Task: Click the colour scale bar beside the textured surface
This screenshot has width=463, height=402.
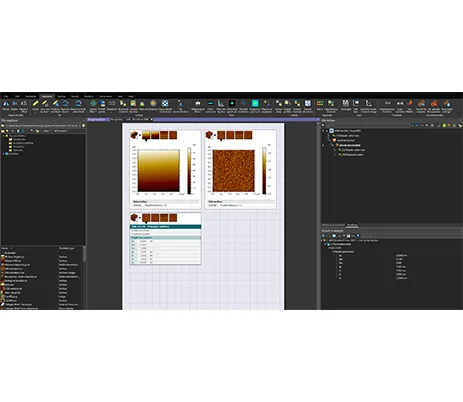Action: click(264, 171)
